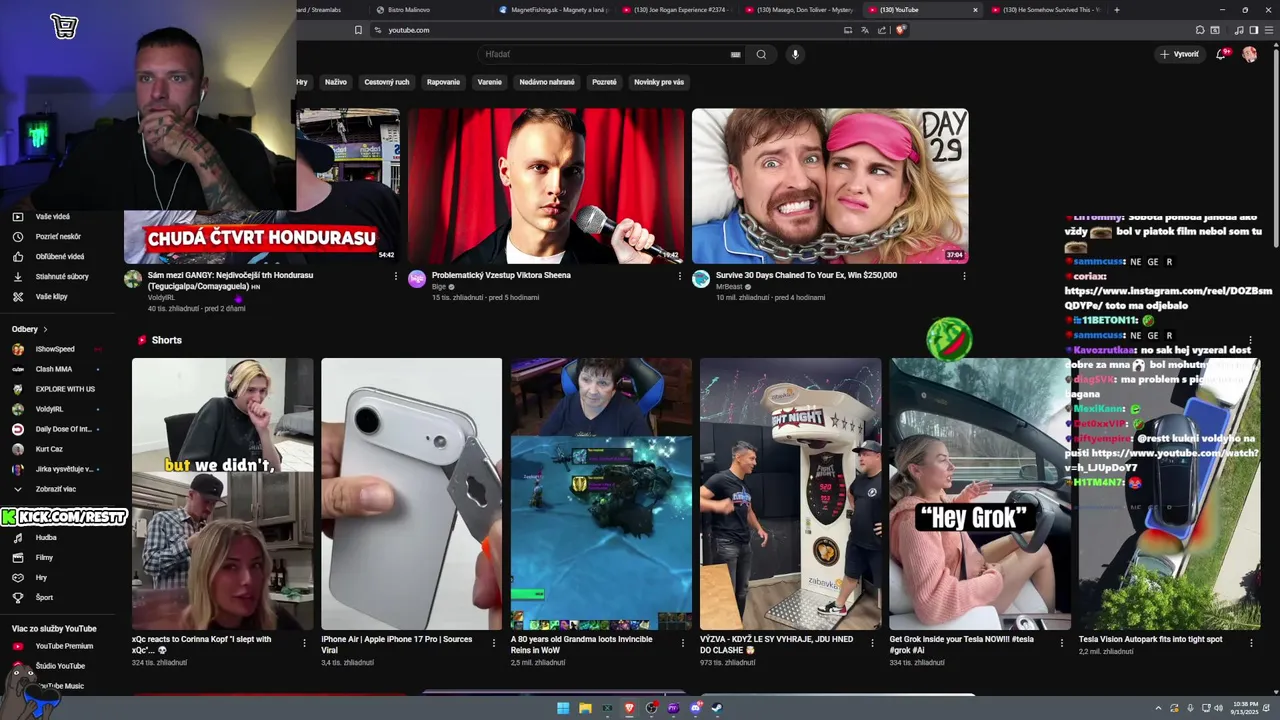The height and width of the screenshot is (720, 1280).
Task: Show hidden system tray icons
Action: coord(1159,708)
